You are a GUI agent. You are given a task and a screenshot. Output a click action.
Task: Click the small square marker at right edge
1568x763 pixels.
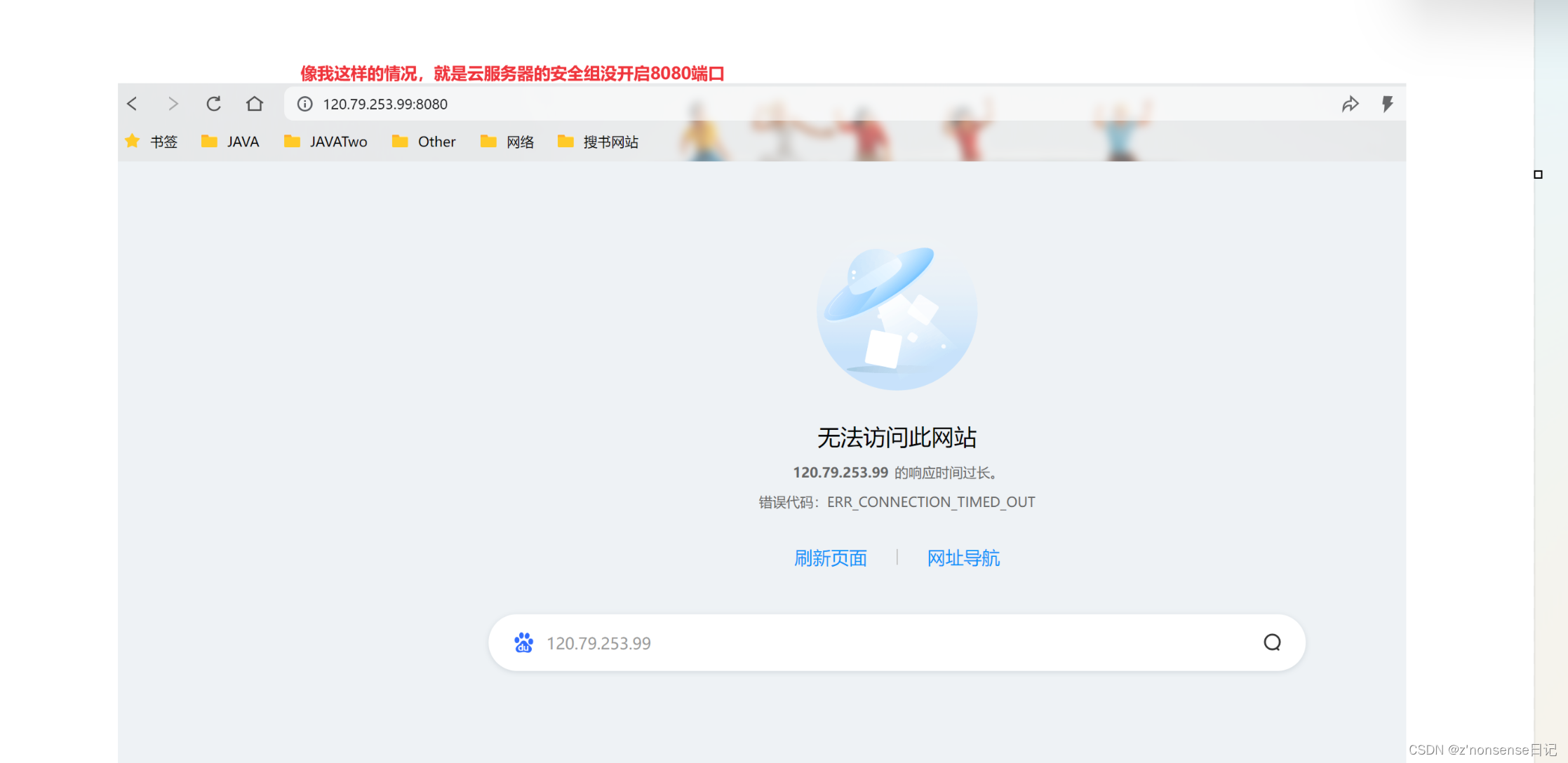coord(1538,175)
